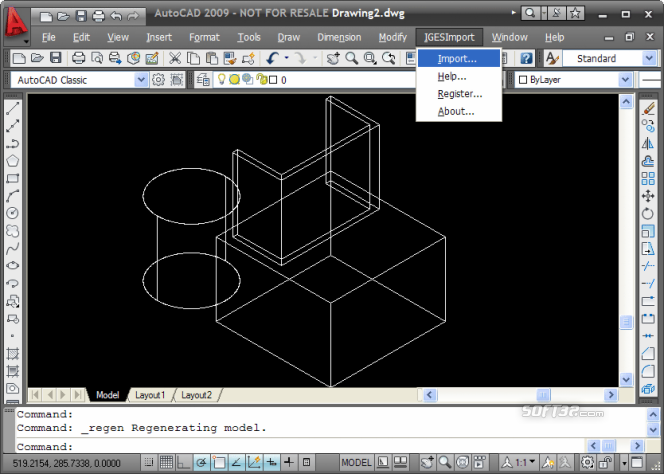664x474 pixels.
Task: Click the Erase tool in Modify toolbar
Action: click(648, 108)
